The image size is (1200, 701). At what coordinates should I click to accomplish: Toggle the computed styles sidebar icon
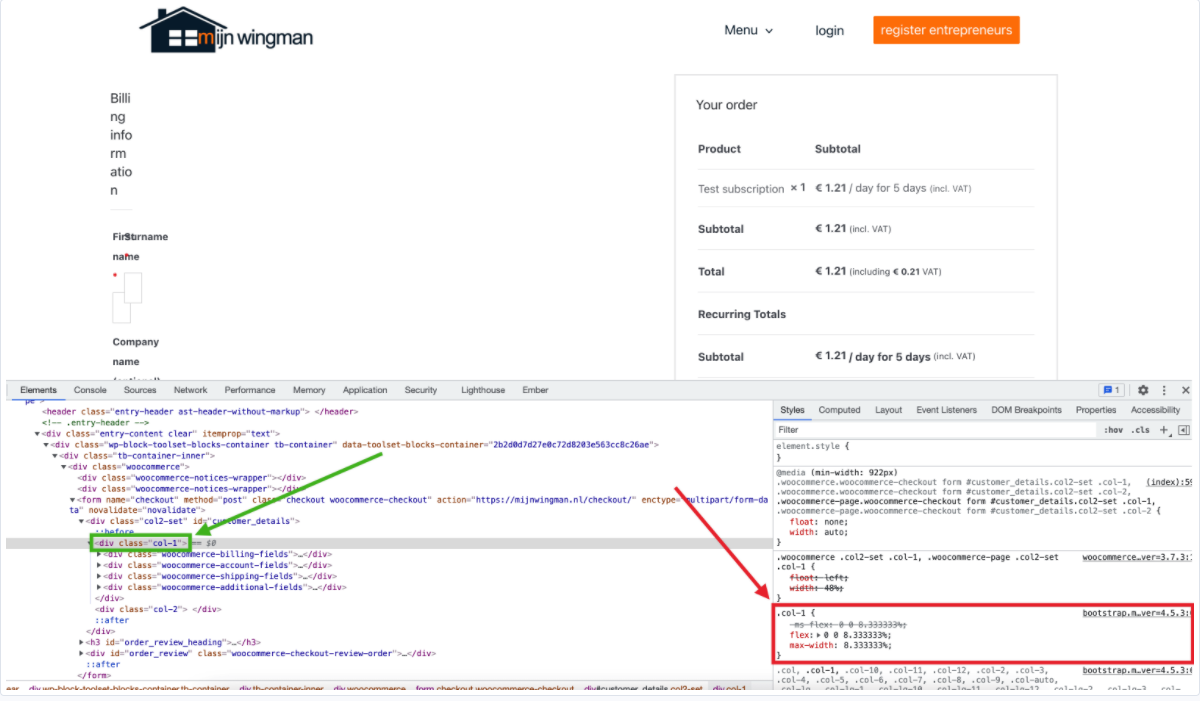tap(1183, 430)
